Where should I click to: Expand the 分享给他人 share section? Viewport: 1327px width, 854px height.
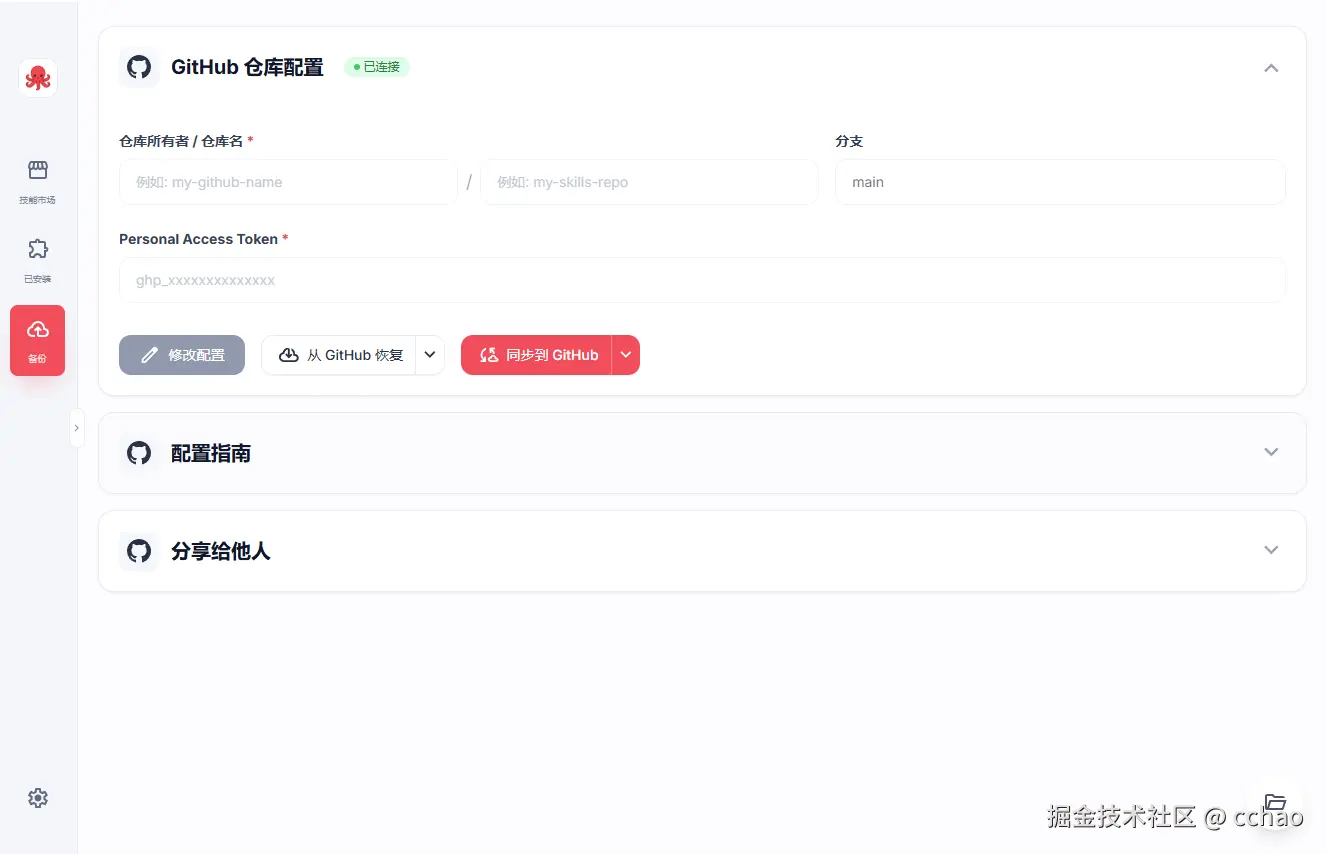(x=1271, y=550)
